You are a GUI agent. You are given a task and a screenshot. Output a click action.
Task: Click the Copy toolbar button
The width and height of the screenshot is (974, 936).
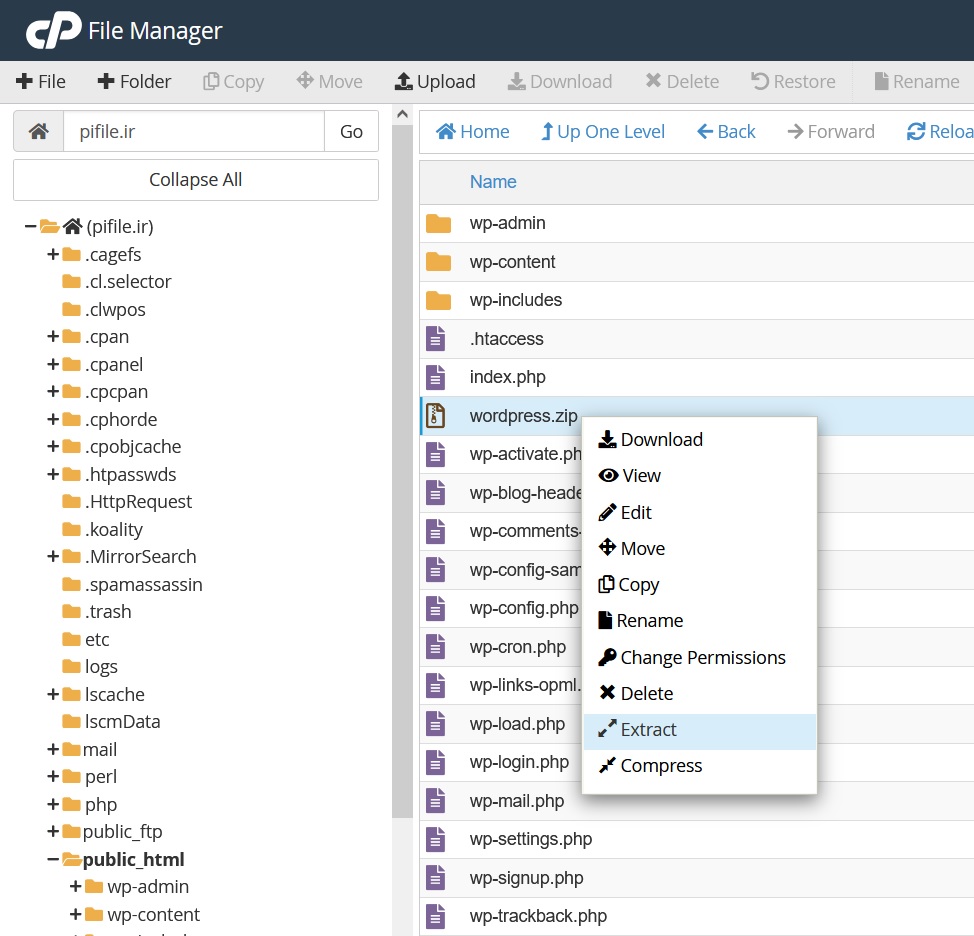point(234,81)
